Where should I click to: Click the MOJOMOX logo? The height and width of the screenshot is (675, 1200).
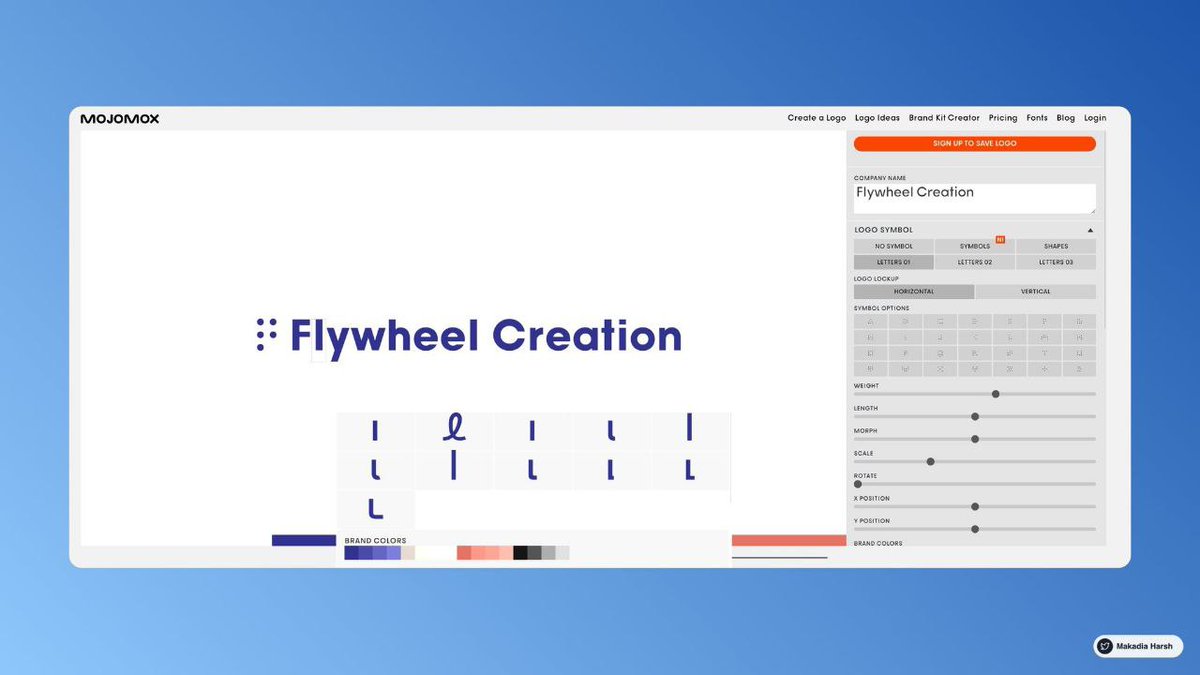click(x=120, y=118)
